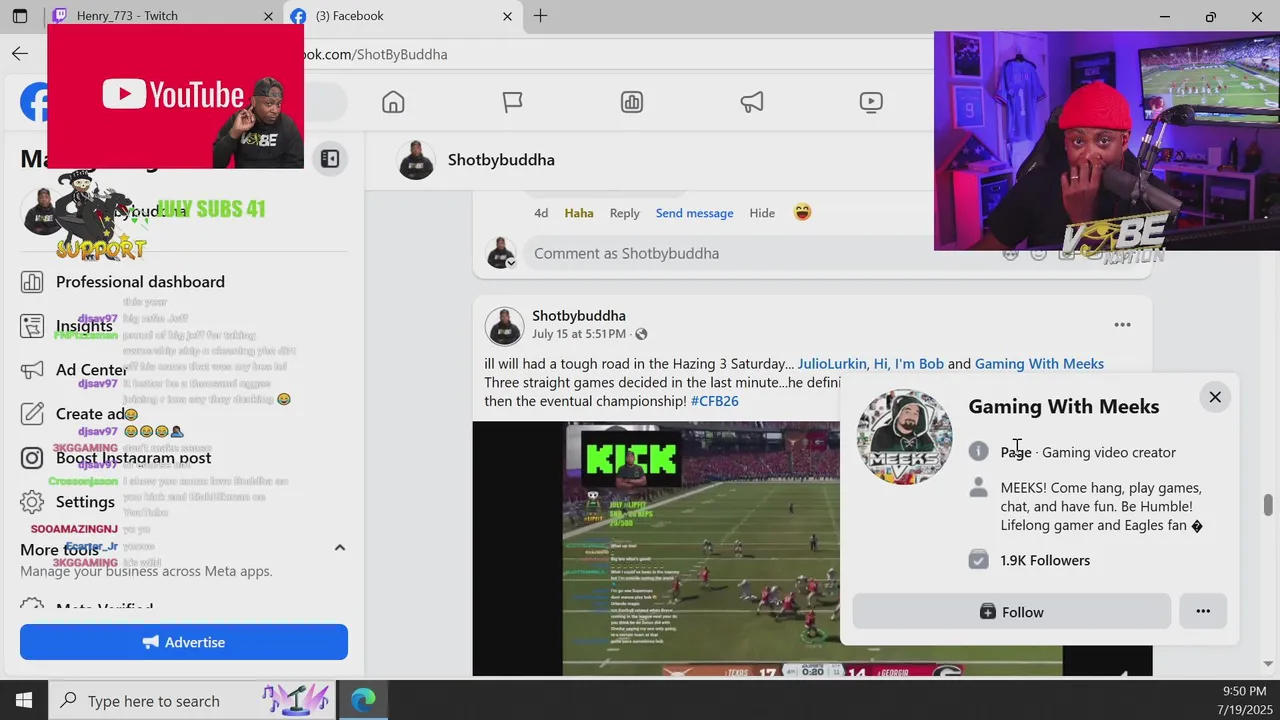
Task: Open the Windows Start menu
Action: pyautogui.click(x=24, y=700)
